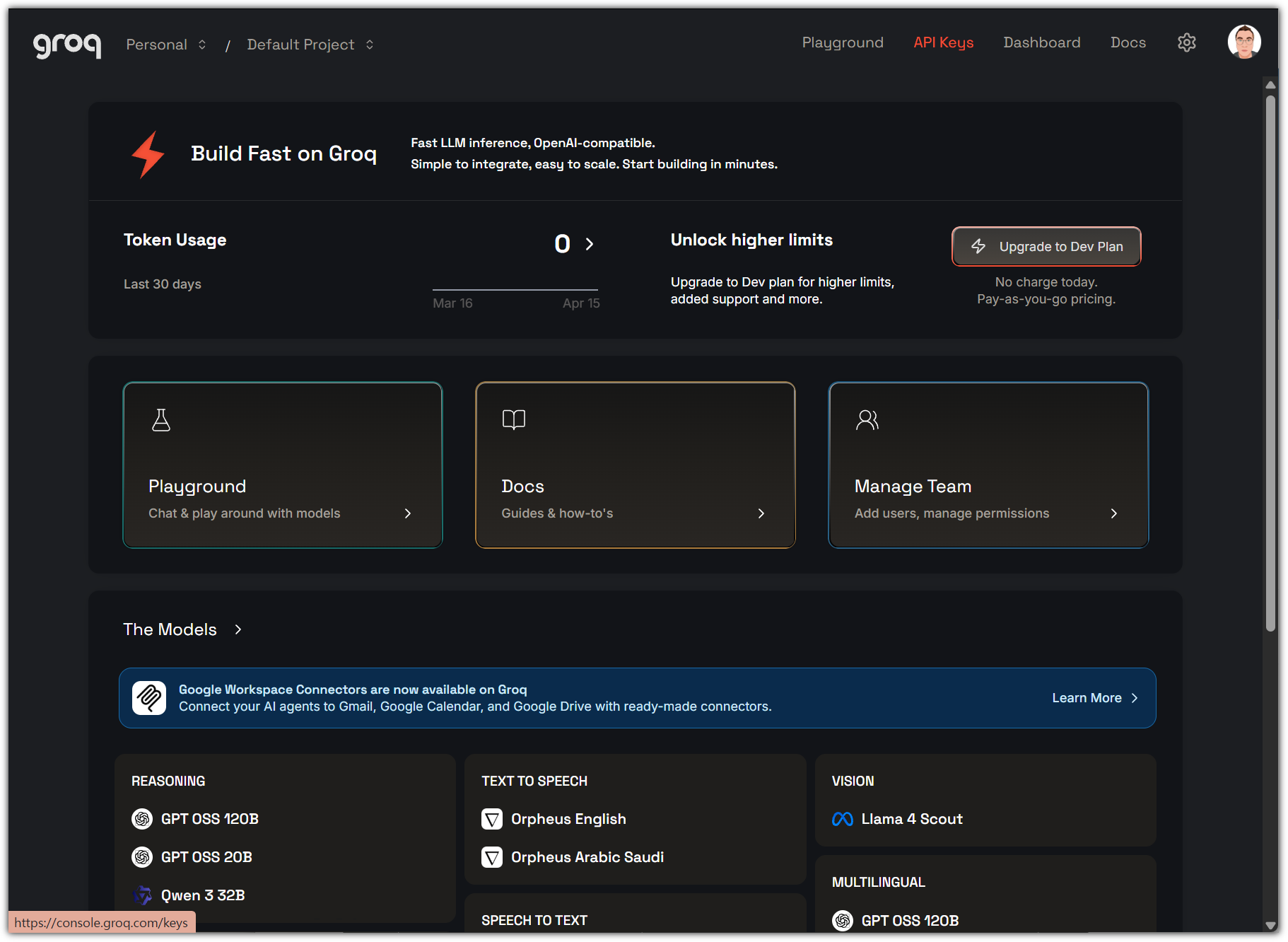Click the OpenAI icon beside GPT OSS 20B
The width and height of the screenshot is (1288, 942).
point(142,857)
